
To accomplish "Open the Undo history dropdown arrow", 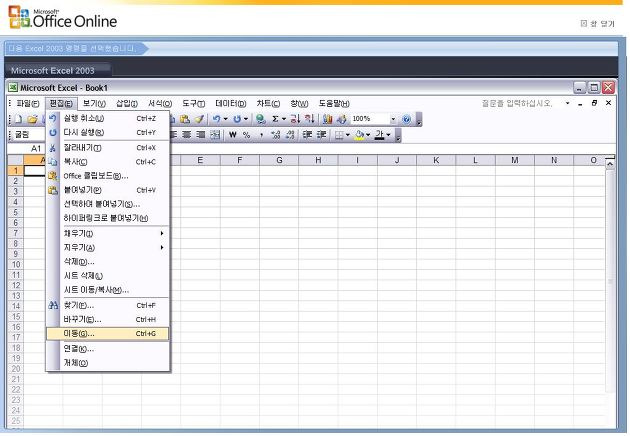I will [x=225, y=119].
